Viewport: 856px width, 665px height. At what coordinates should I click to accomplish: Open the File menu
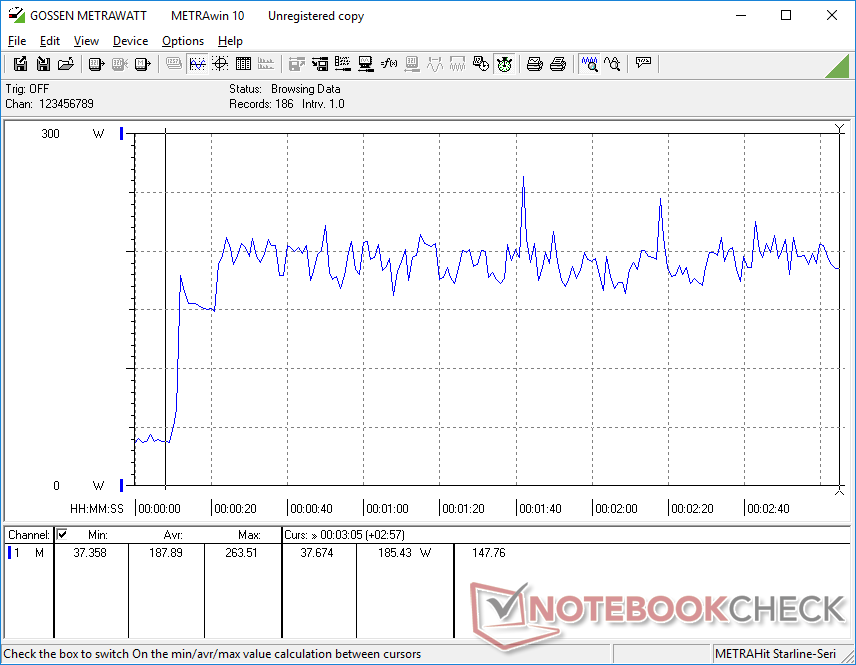[17, 41]
